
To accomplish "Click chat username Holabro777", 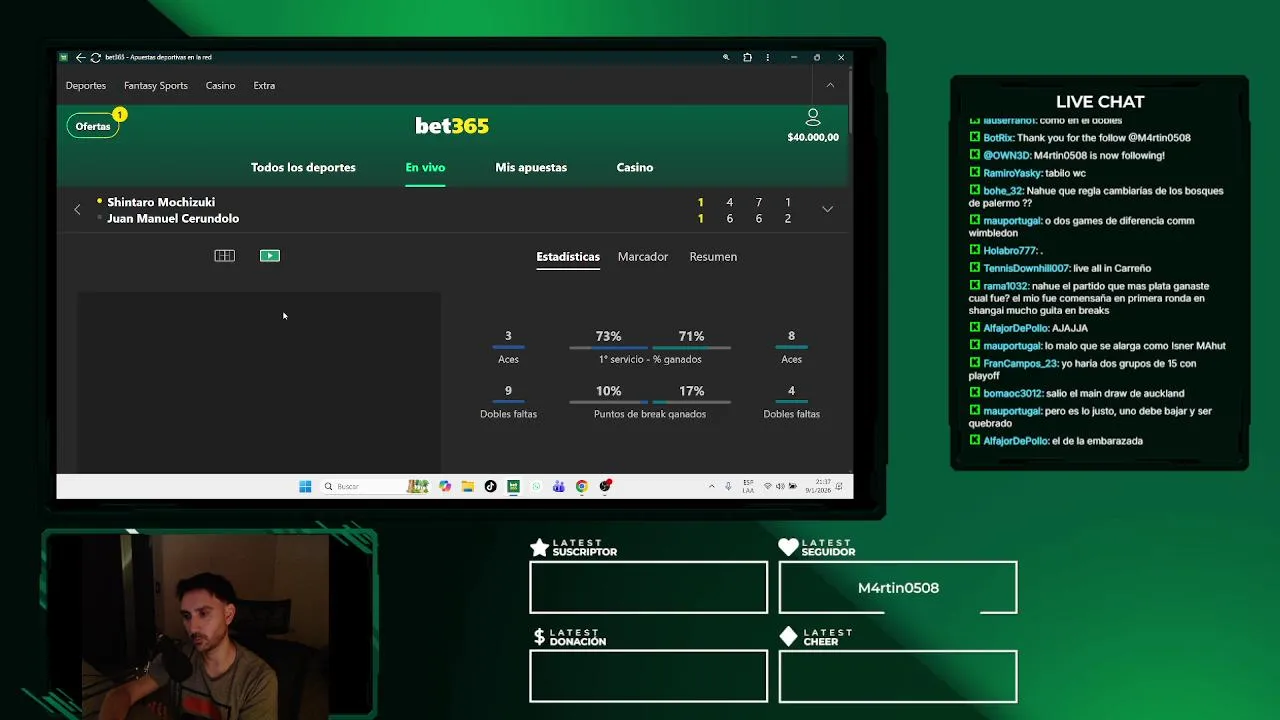I will pos(1010,251).
